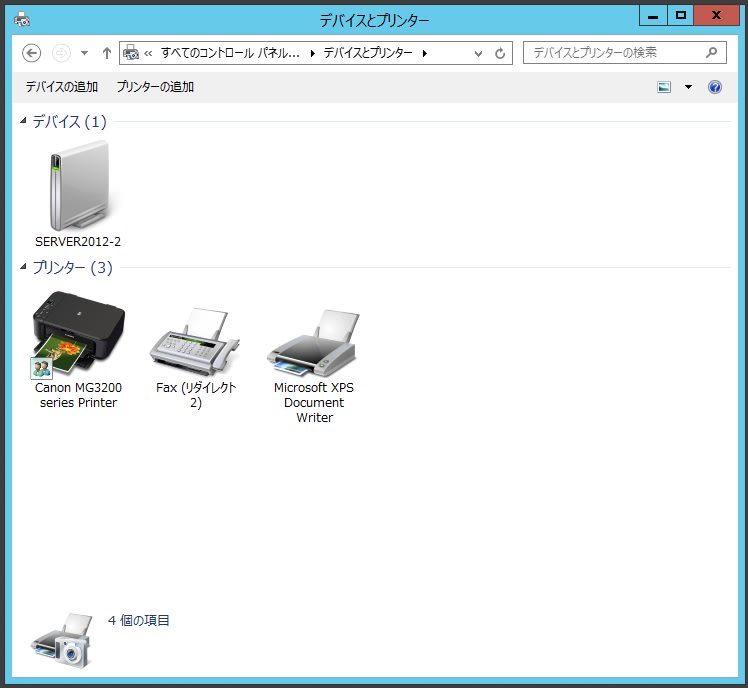Click the Back navigation arrow
The height and width of the screenshot is (688, 748).
coord(31,53)
